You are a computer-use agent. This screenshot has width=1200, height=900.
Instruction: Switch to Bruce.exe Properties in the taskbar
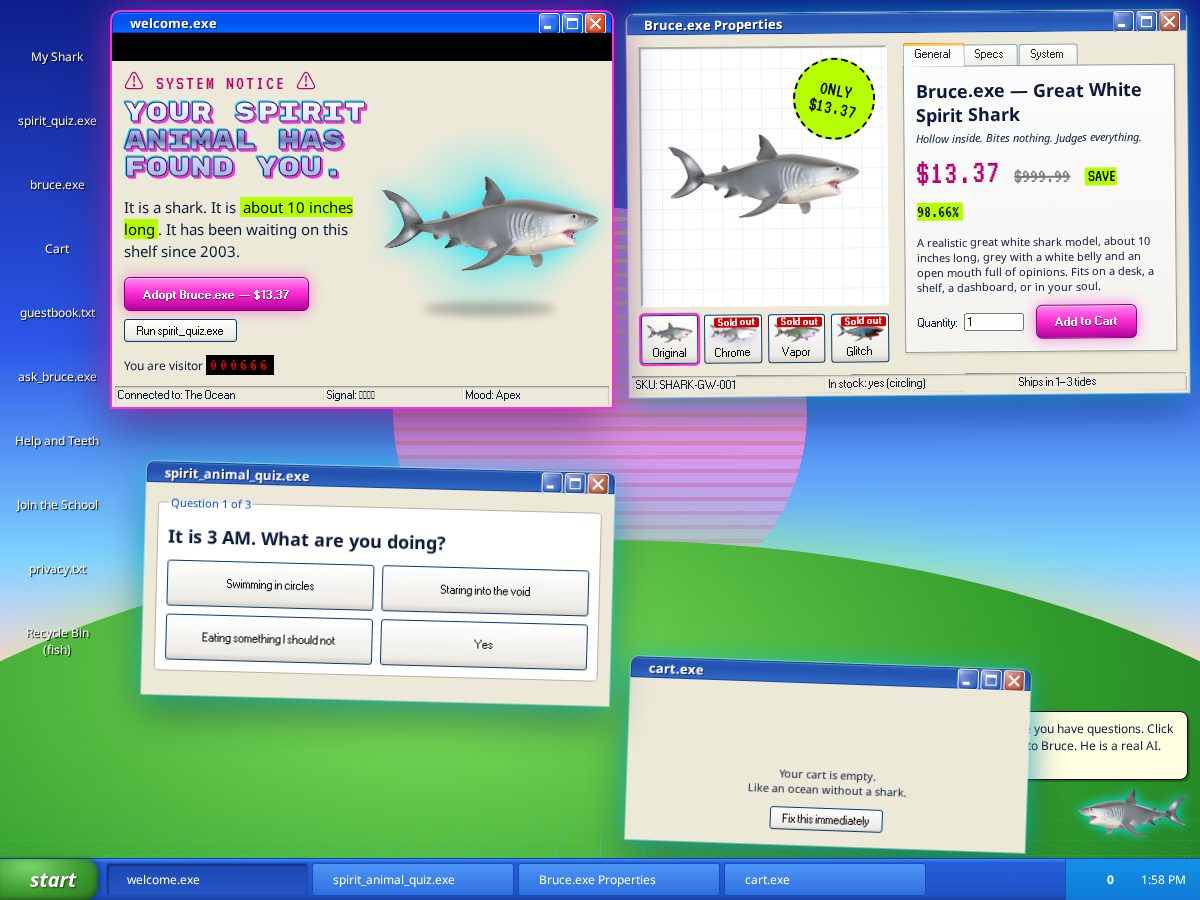click(x=619, y=880)
